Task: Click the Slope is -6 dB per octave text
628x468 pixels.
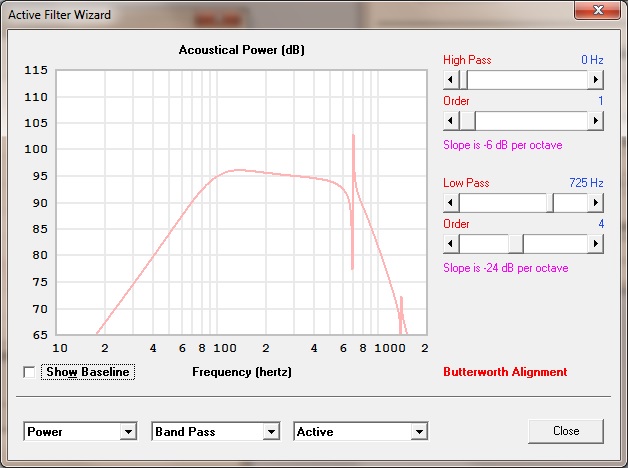Action: (x=503, y=145)
